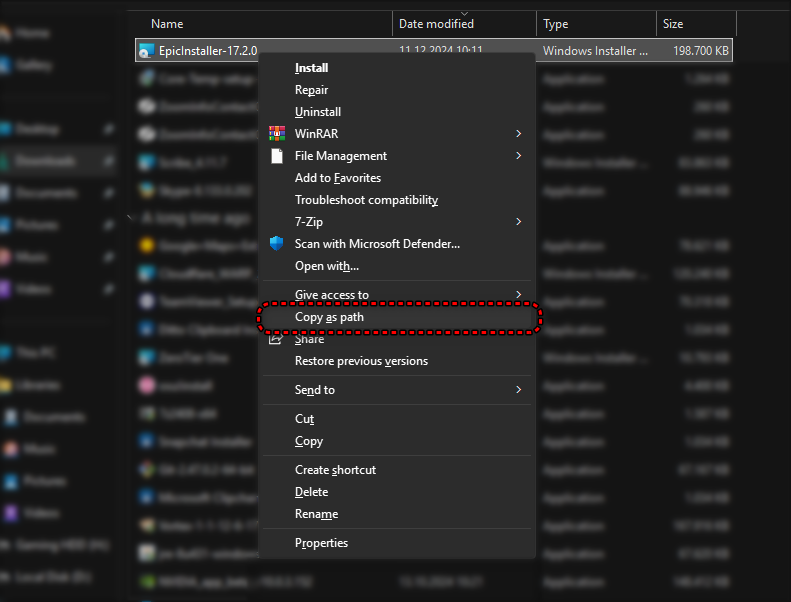The height and width of the screenshot is (602, 791).
Task: Click the 198.700 KB size cell
Action: coord(701,51)
